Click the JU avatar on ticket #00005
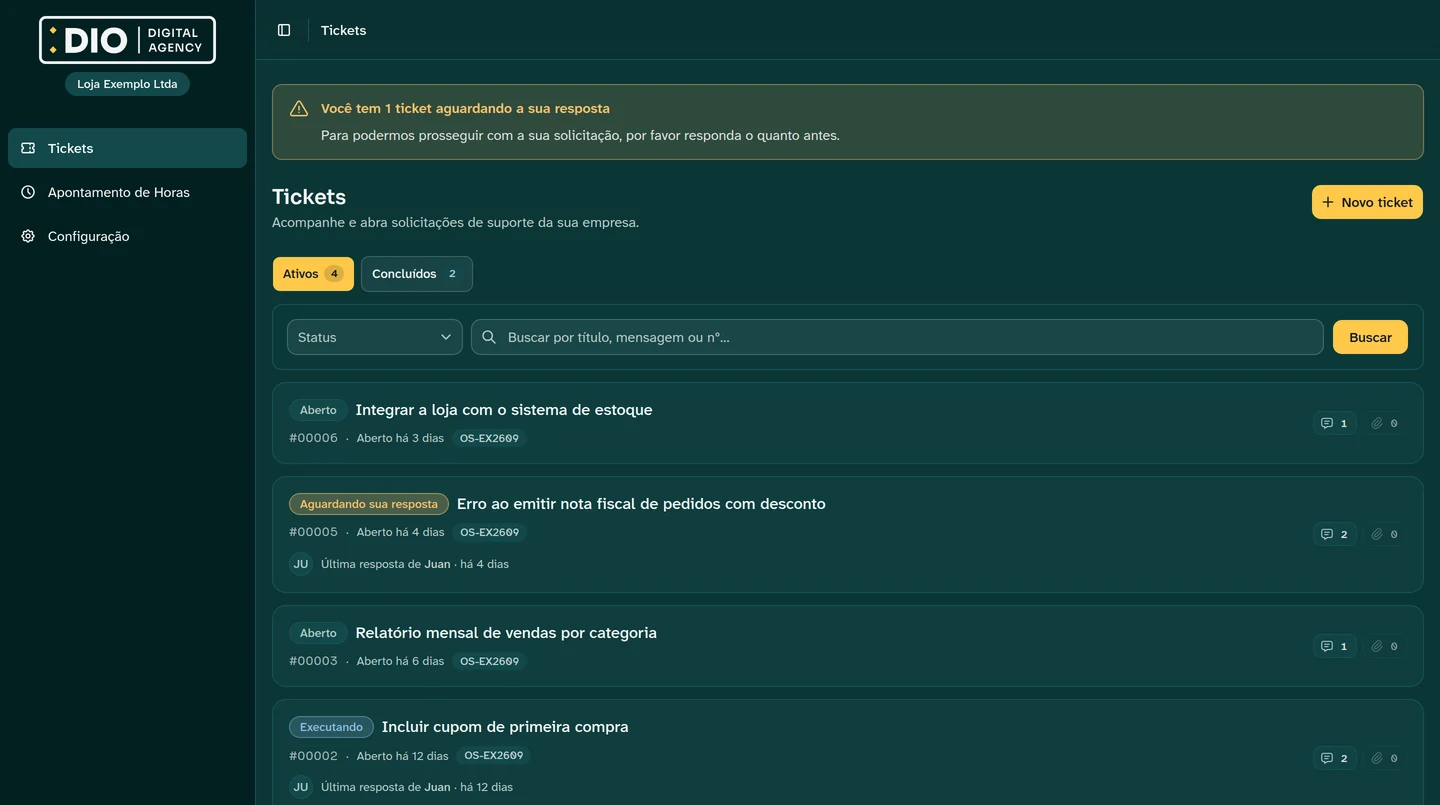This screenshot has height=805, width=1440. coord(301,564)
